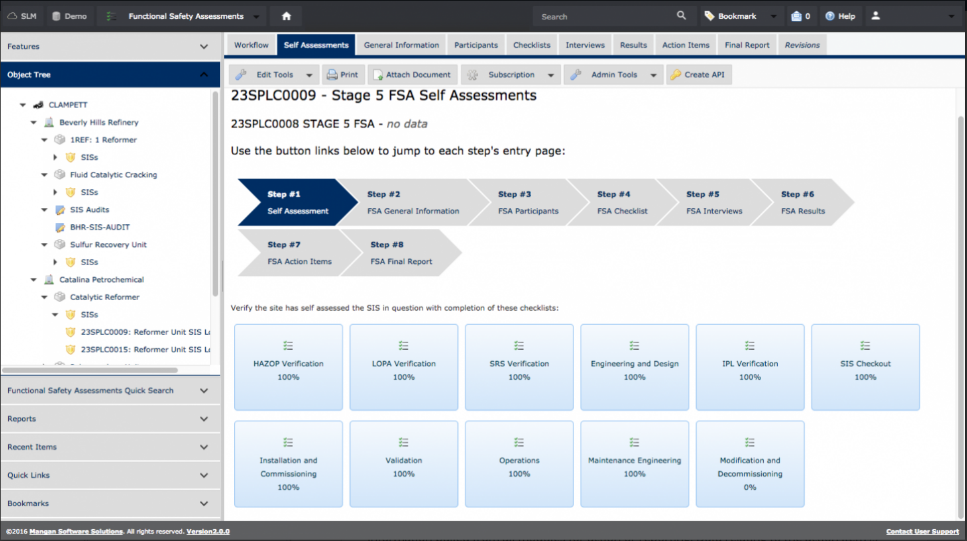Open the Checklists tab

click(532, 45)
